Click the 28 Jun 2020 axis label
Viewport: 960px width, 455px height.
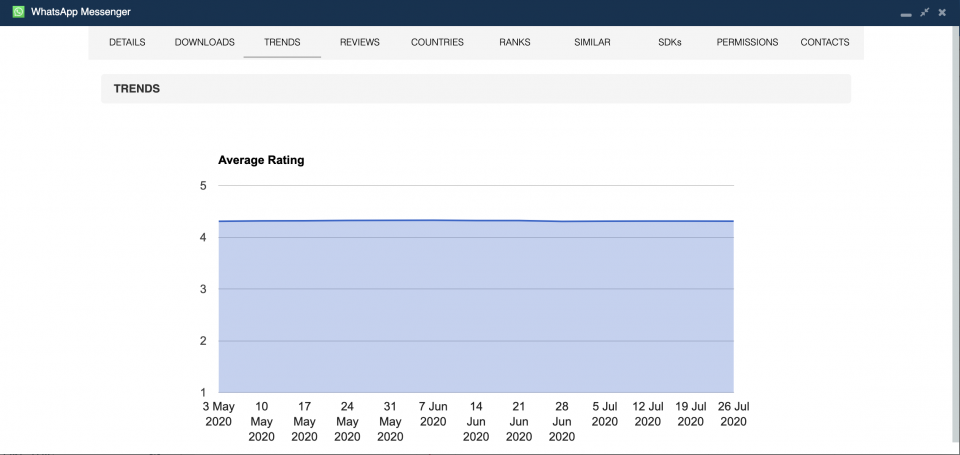pos(562,421)
